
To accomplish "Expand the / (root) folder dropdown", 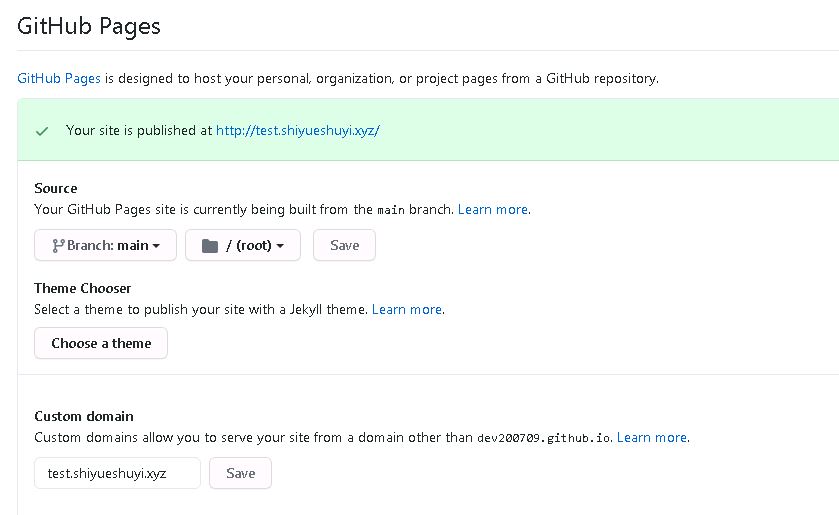I will pos(243,245).
